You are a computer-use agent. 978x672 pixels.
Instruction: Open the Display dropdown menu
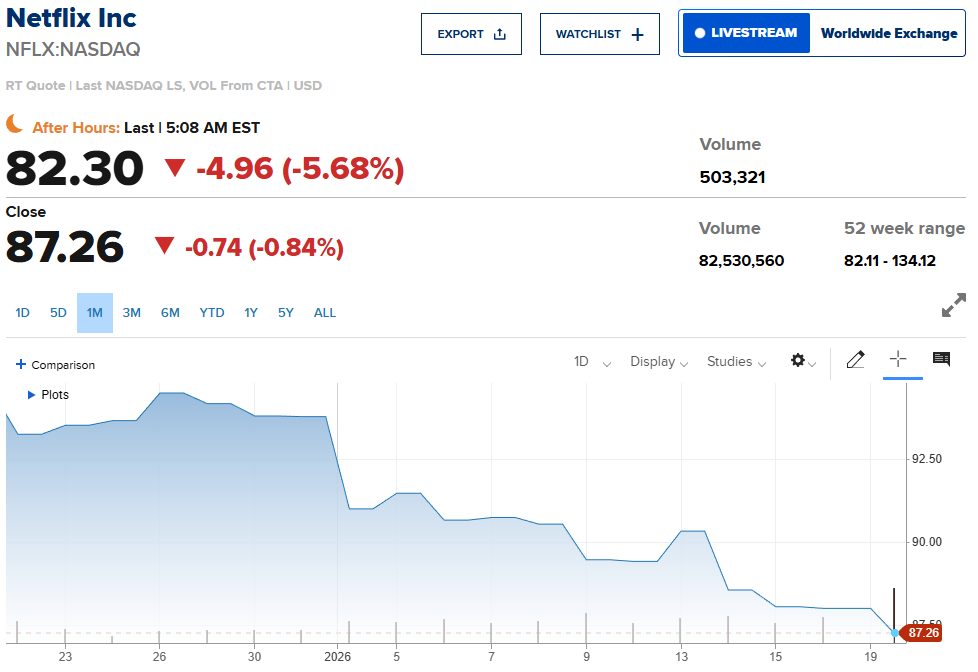[659, 362]
